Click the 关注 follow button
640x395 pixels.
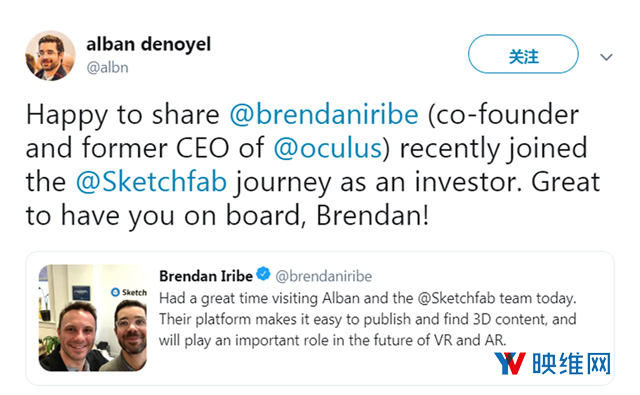click(523, 54)
